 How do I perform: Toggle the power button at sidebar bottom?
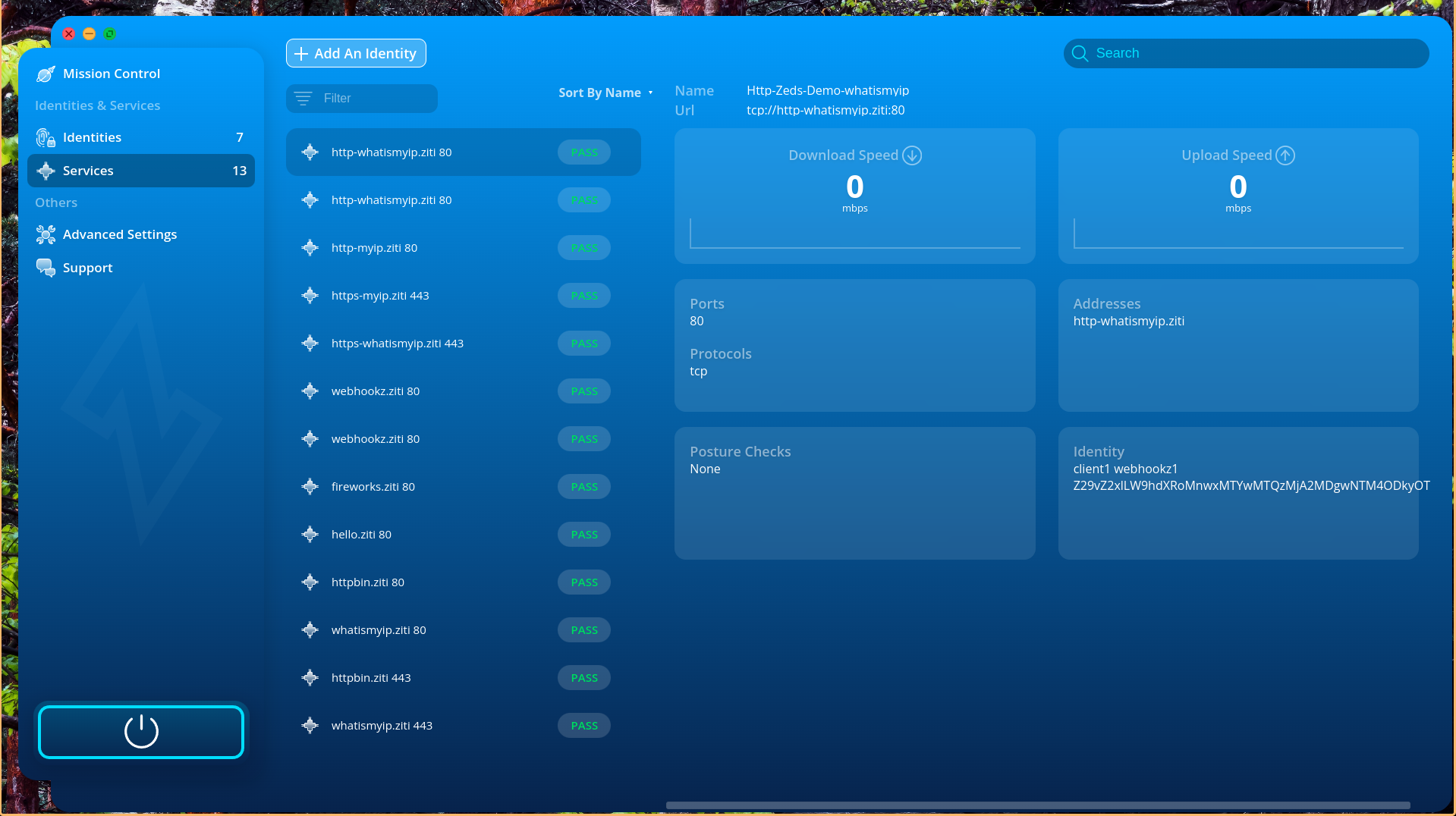point(140,731)
